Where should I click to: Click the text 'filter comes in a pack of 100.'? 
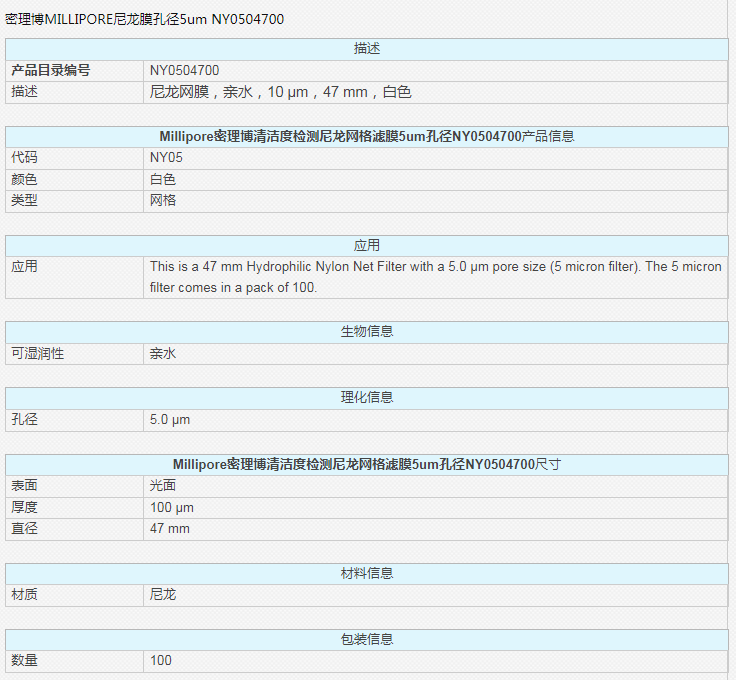point(233,288)
